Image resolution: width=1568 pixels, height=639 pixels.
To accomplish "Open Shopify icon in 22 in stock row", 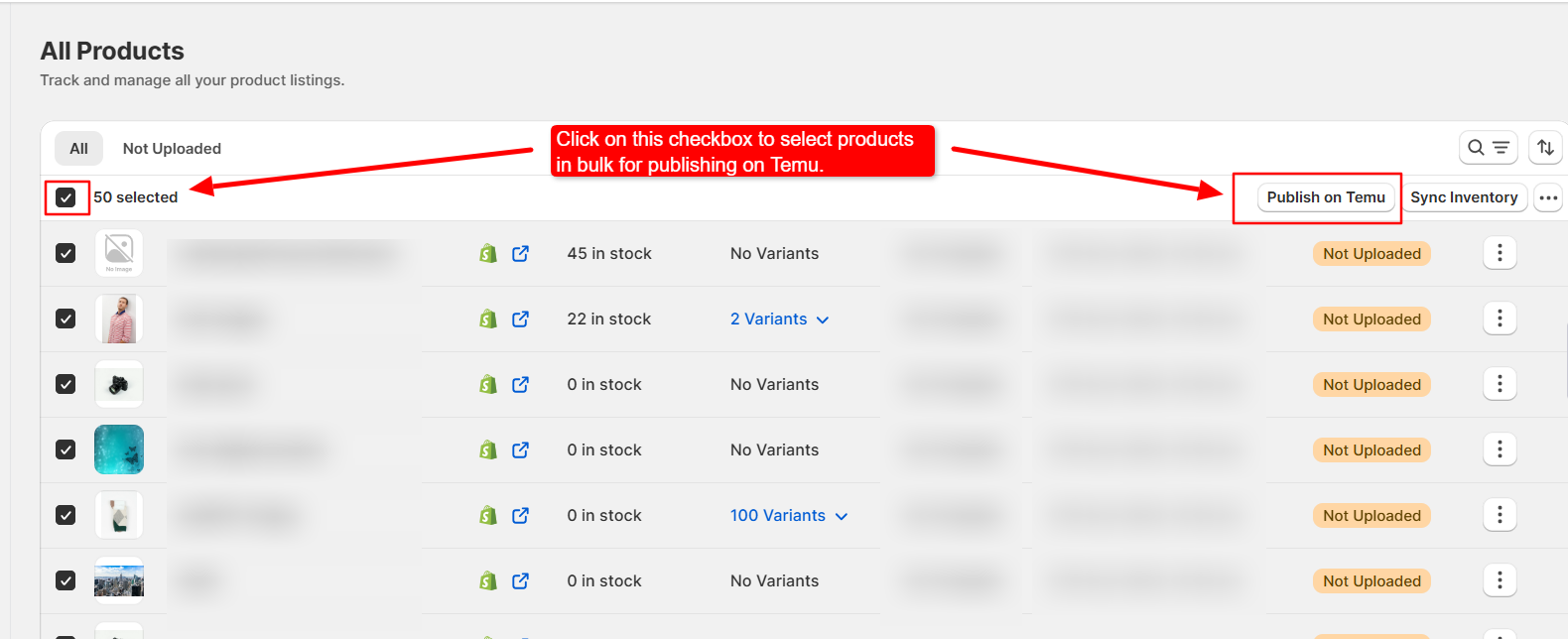I will 487,319.
